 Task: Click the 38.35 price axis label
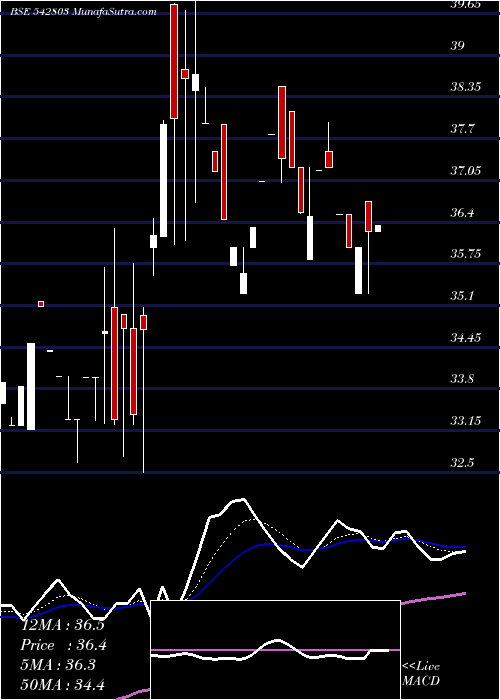[x=465, y=87]
